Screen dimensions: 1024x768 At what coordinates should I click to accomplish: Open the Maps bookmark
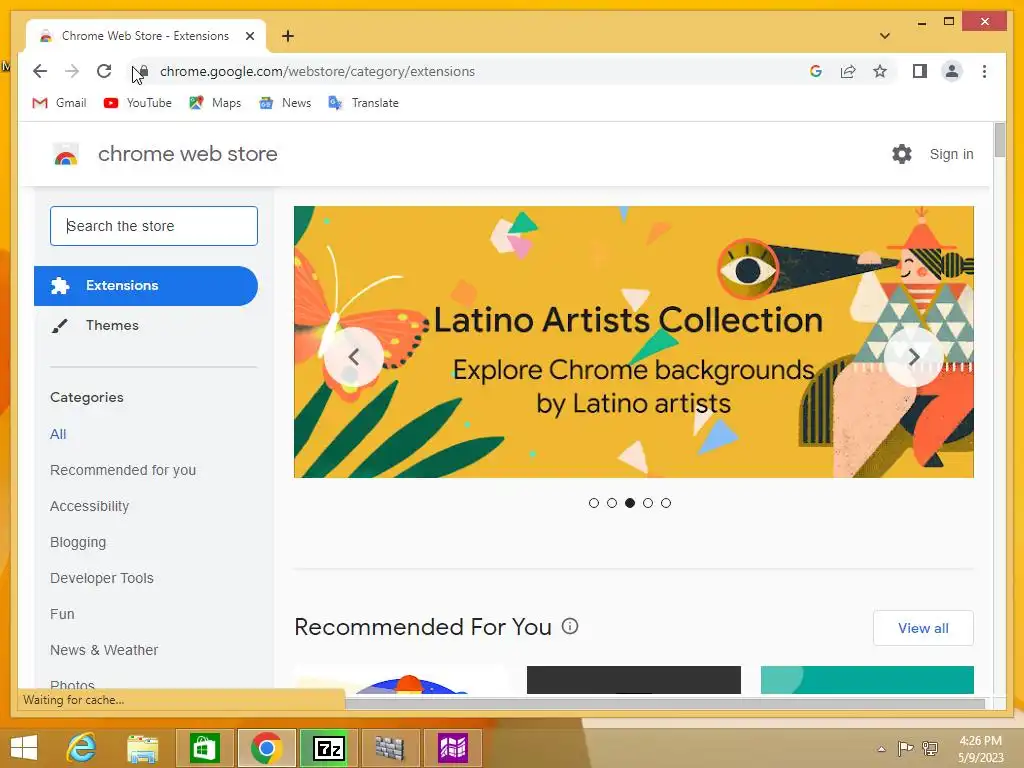(215, 103)
